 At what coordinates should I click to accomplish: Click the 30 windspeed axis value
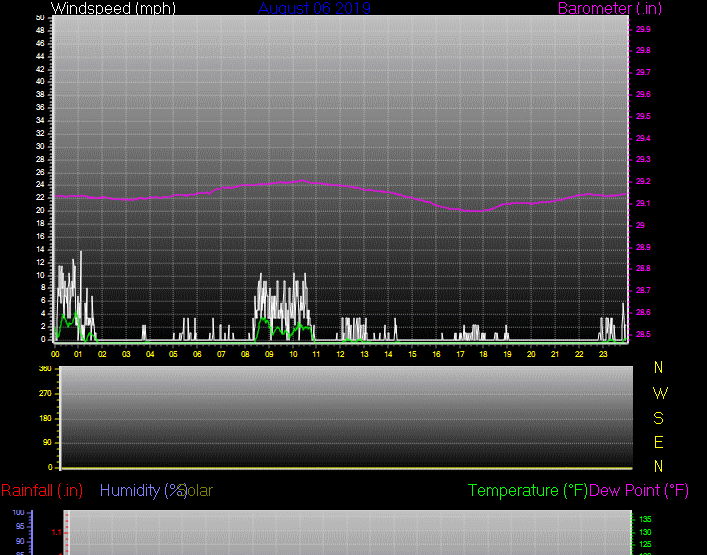coord(40,146)
